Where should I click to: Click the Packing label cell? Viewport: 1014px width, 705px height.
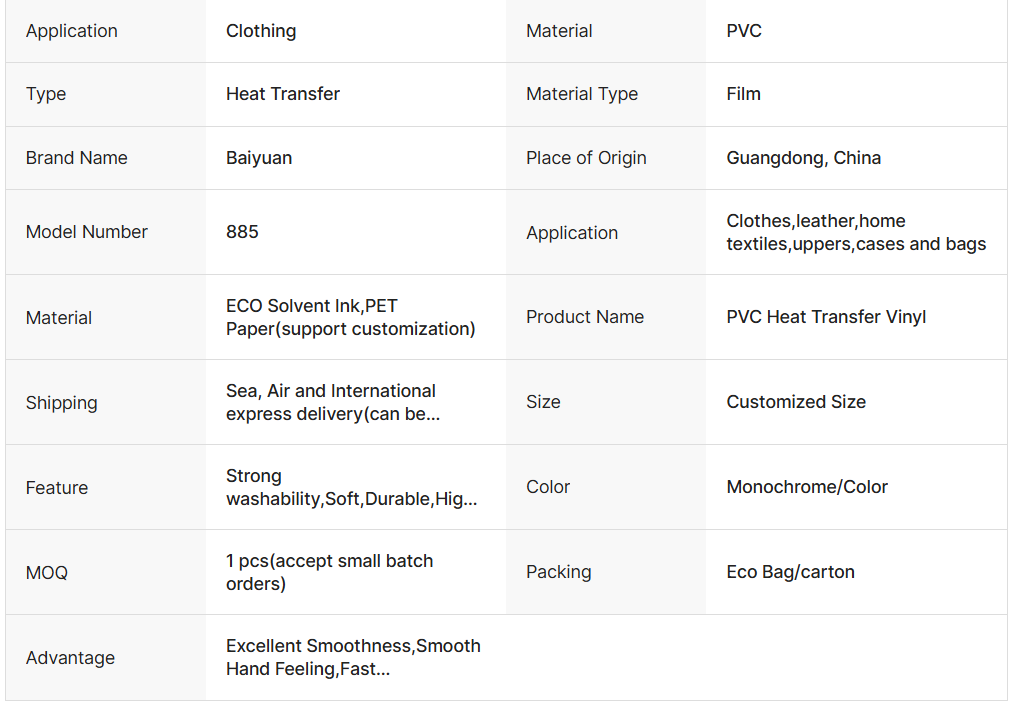coord(558,572)
